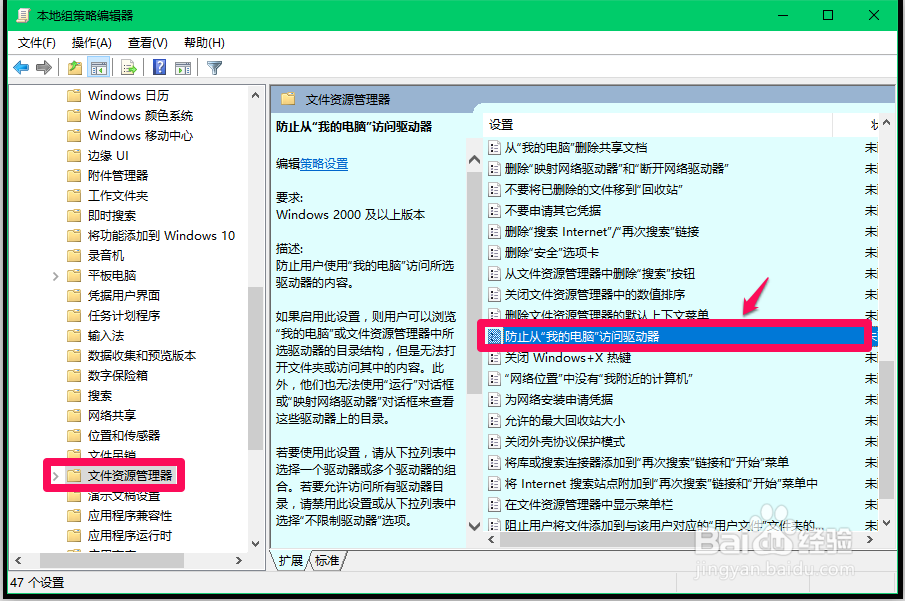
Task: Click tree pane scroll up arrow
Action: (x=255, y=95)
